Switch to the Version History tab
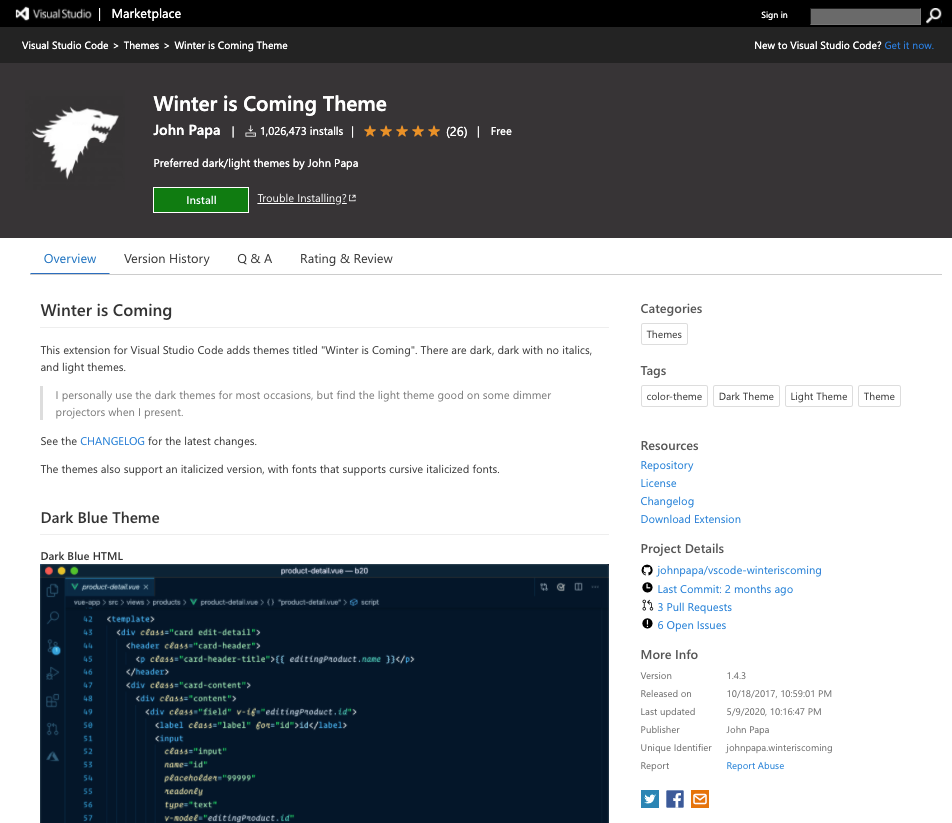952x823 pixels. click(x=166, y=258)
